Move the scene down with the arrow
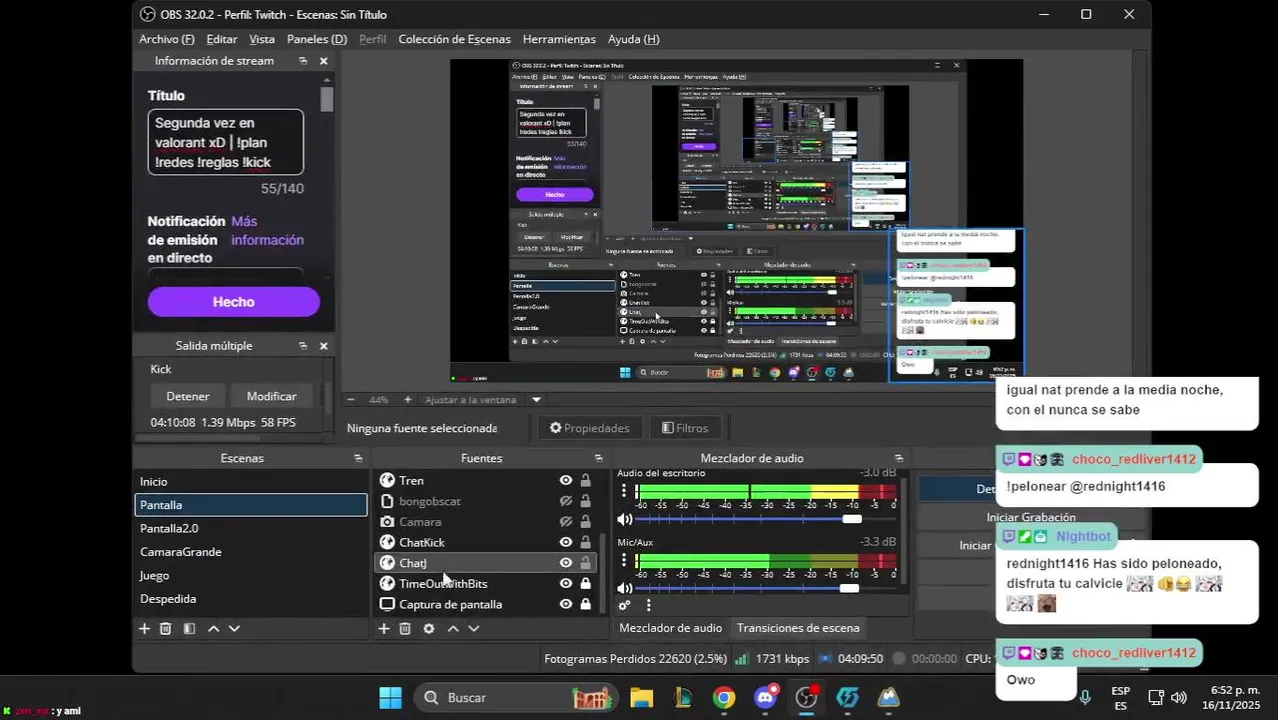The image size is (1278, 720). [234, 629]
